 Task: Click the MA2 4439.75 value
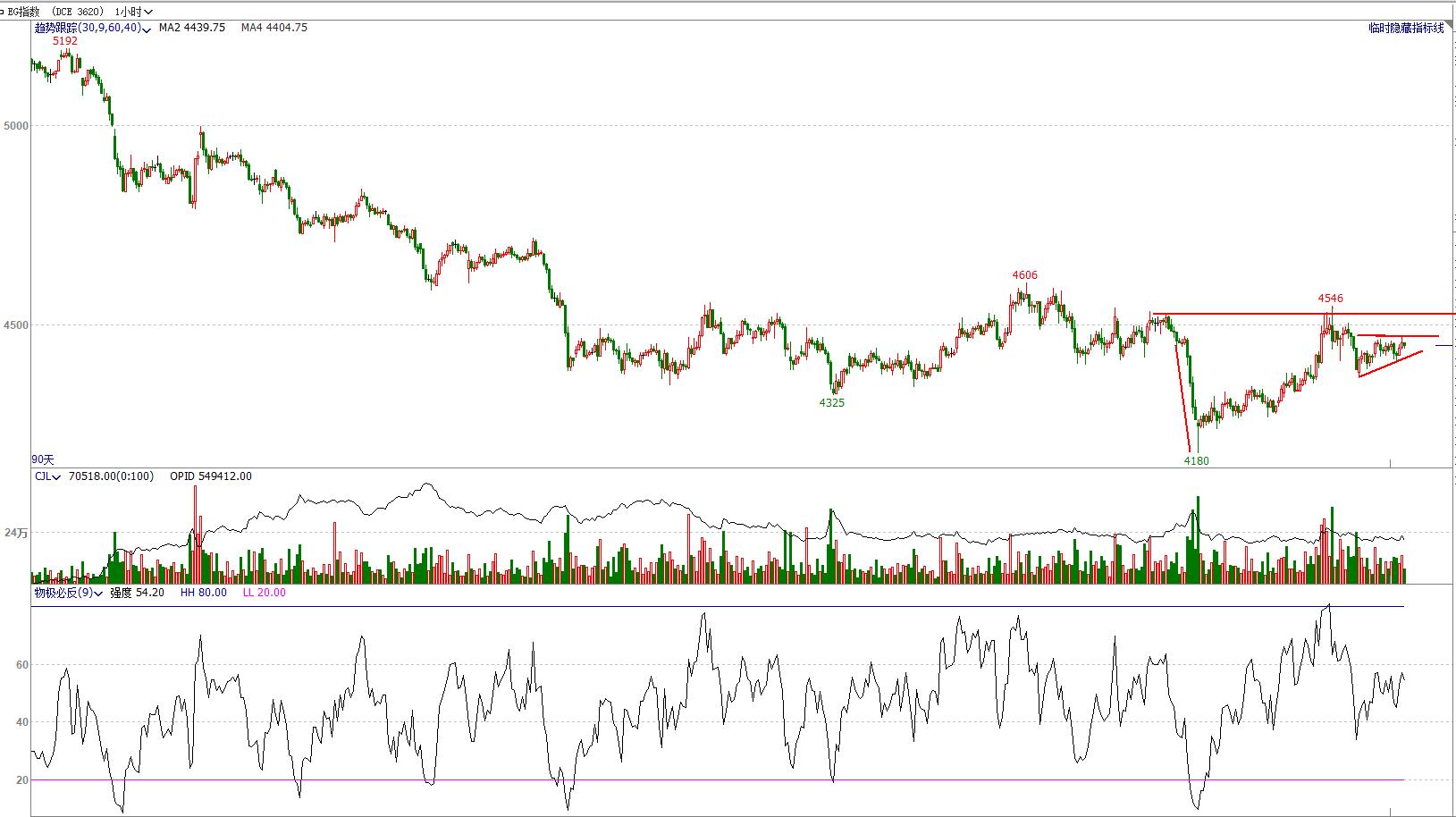(x=192, y=28)
